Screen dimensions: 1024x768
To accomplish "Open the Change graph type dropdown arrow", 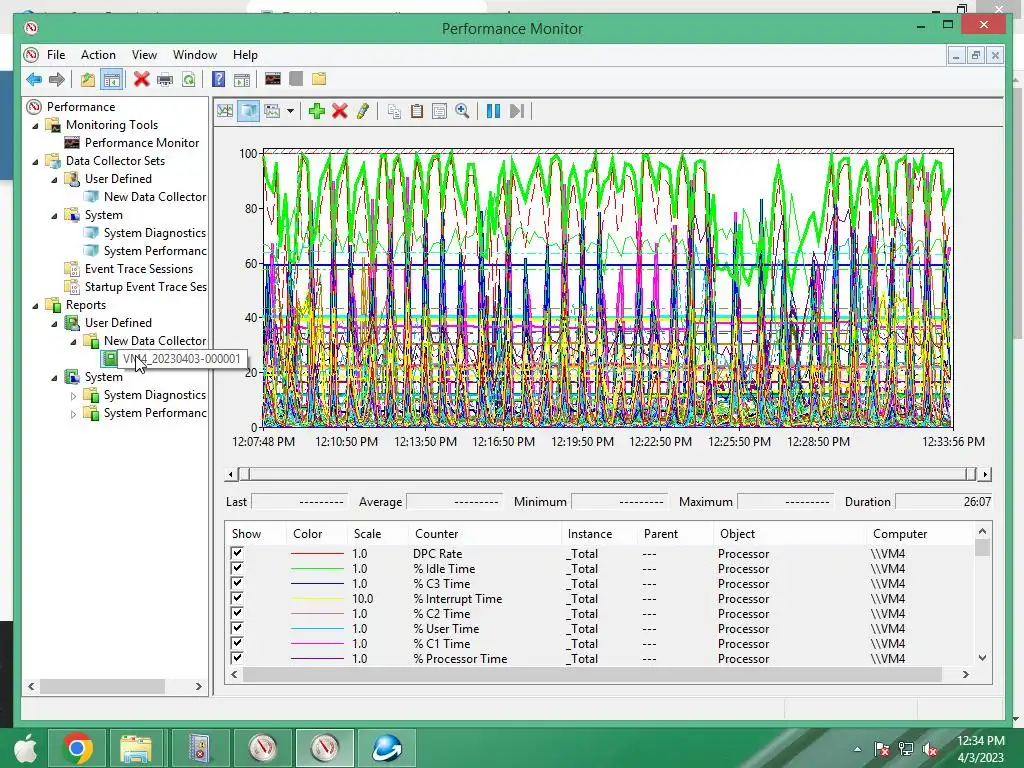I will click(290, 111).
